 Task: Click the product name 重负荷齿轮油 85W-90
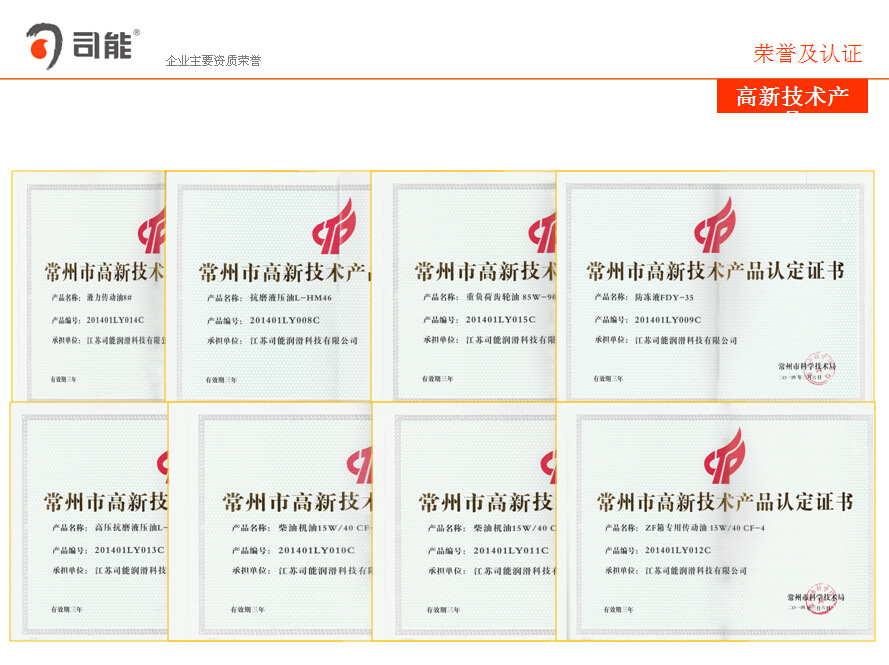click(511, 298)
